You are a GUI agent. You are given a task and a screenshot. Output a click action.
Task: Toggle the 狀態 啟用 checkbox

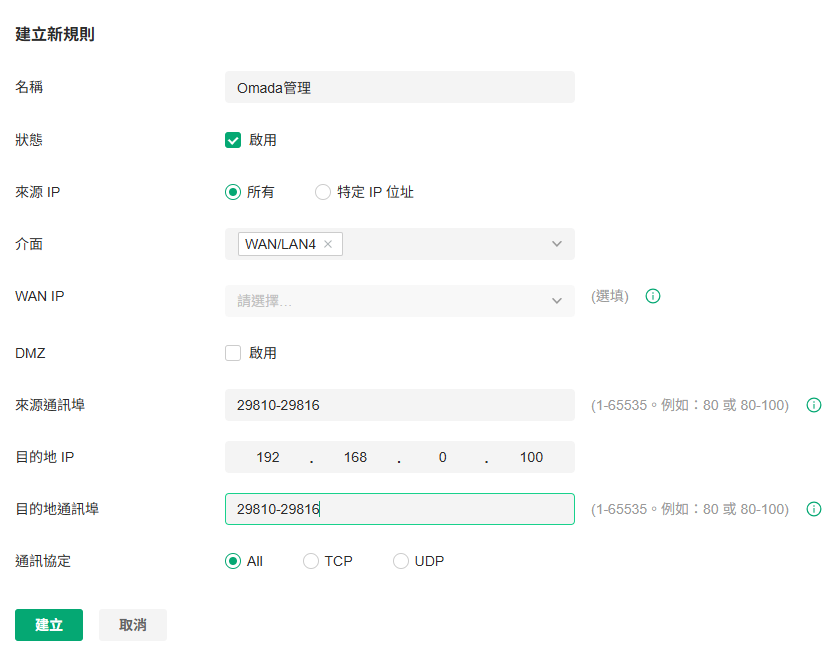point(233,140)
